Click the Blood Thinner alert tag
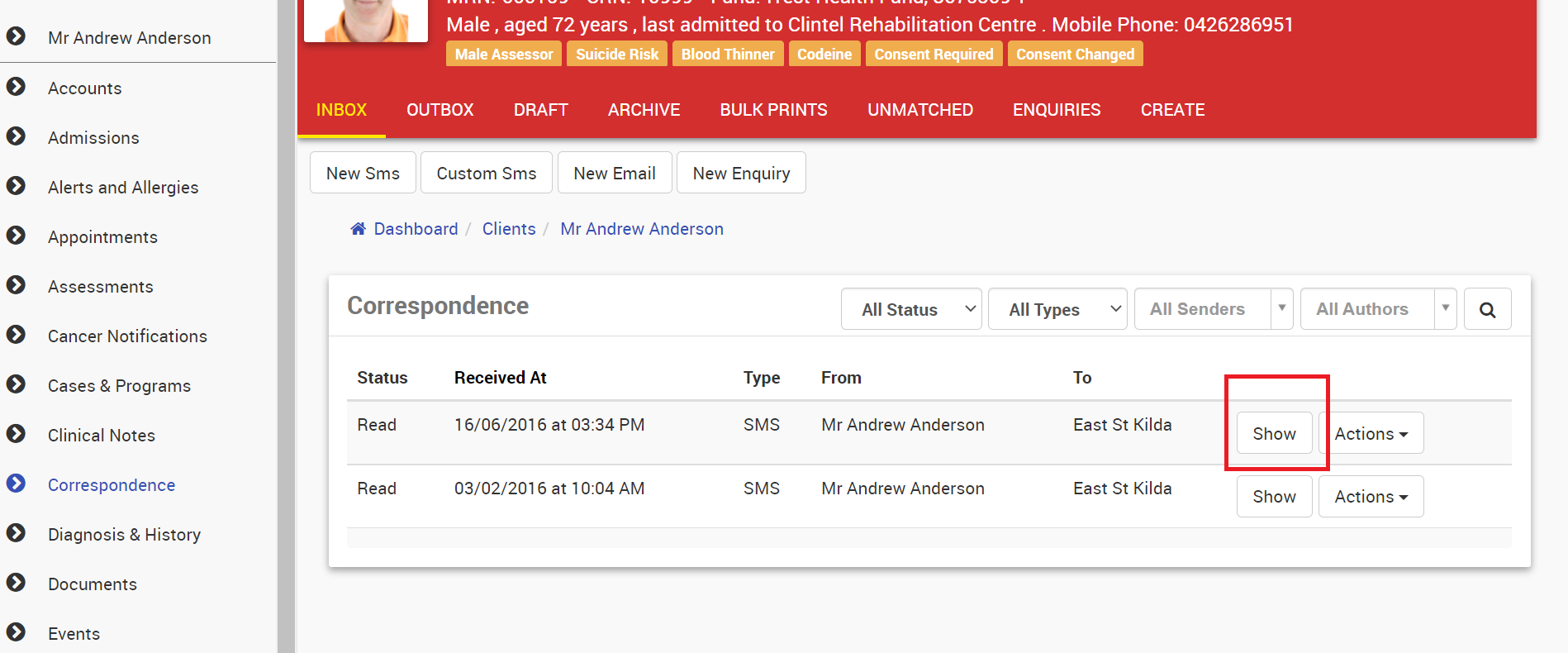Image resolution: width=1568 pixels, height=653 pixels. 728,54
